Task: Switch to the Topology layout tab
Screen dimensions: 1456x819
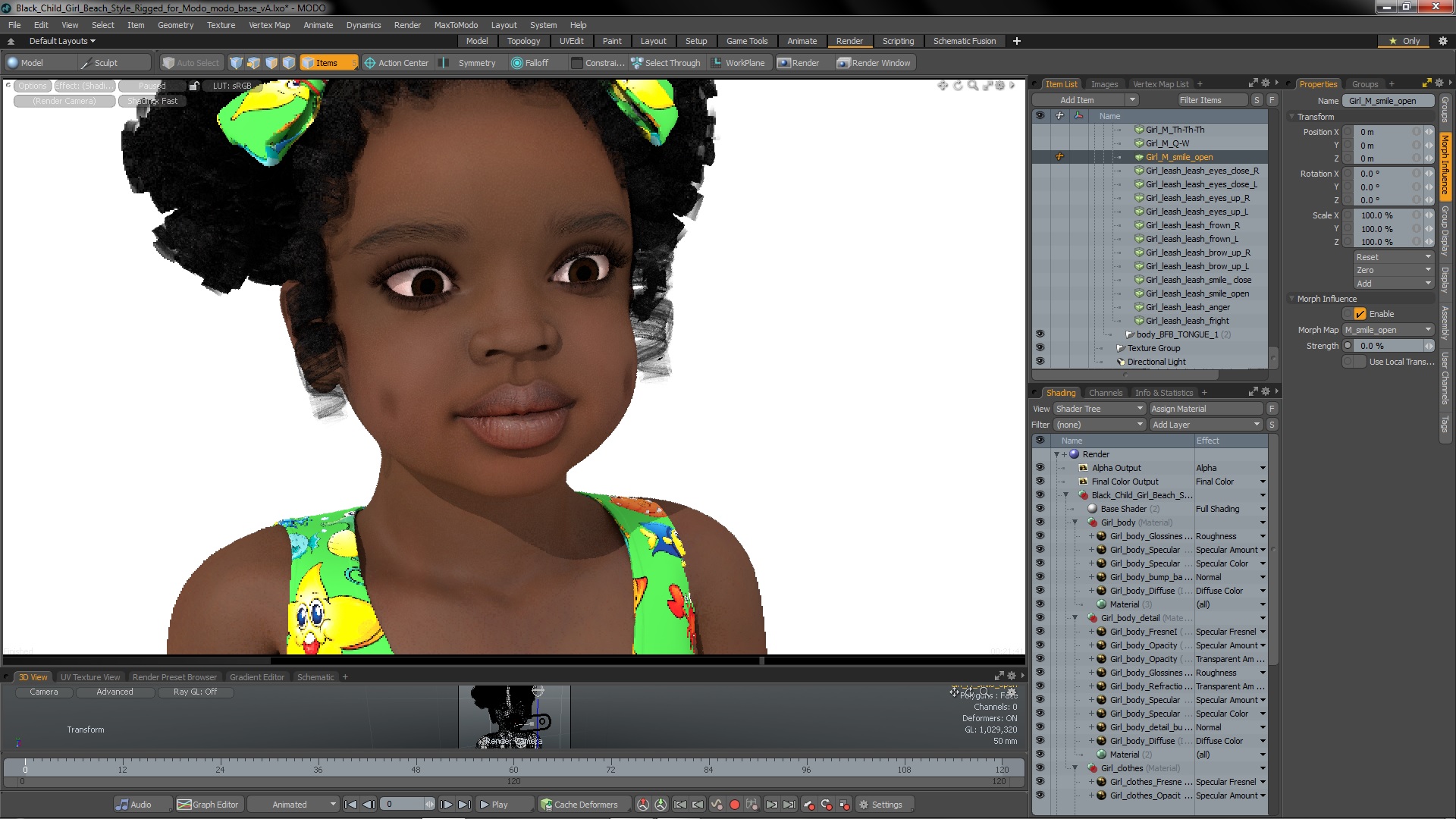Action: point(523,41)
